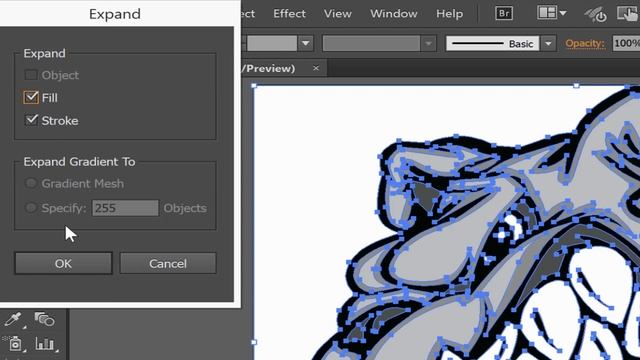Click the 100% opacity value field
This screenshot has height=360, width=640.
click(626, 43)
